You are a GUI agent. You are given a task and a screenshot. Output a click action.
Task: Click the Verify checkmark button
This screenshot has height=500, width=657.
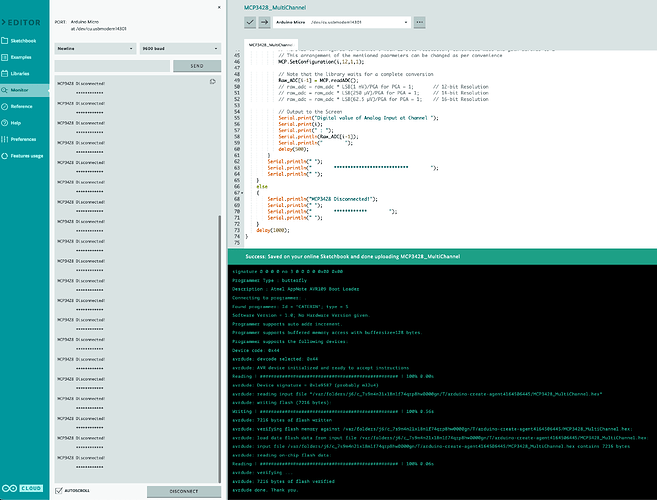tap(250, 22)
